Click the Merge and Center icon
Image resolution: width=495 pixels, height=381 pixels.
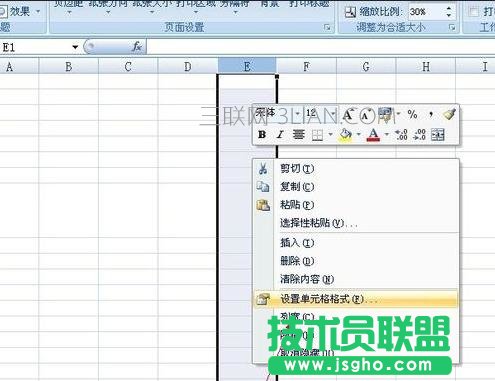pos(438,135)
